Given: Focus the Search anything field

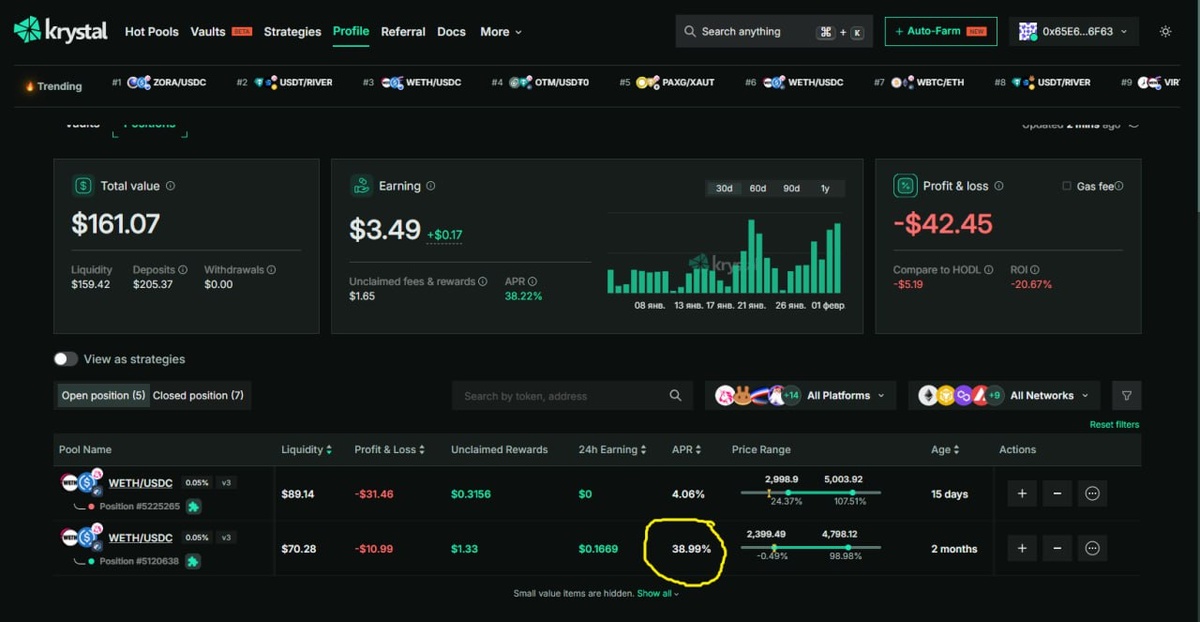Looking at the screenshot, I should pos(774,31).
